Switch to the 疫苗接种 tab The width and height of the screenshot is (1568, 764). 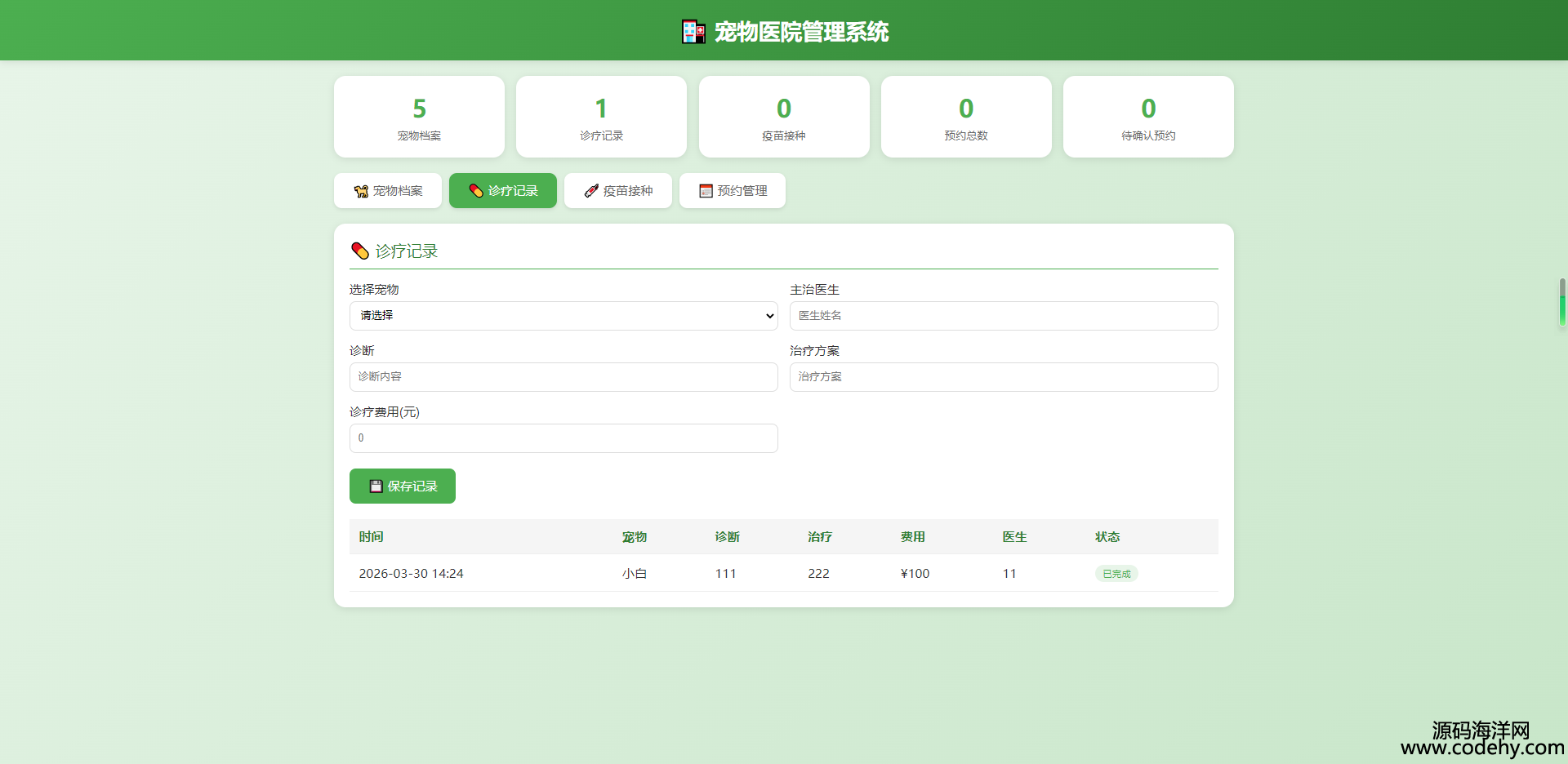[618, 191]
